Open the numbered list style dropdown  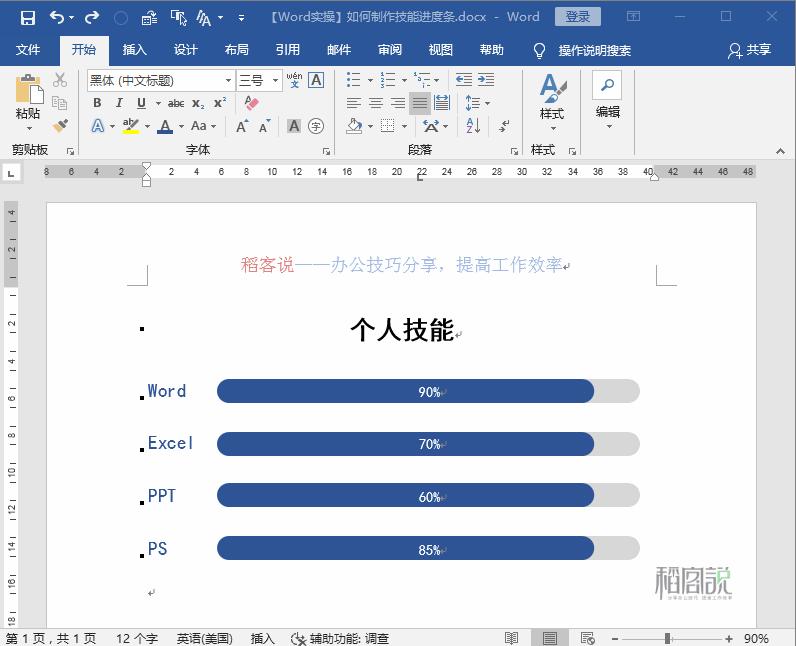[404, 80]
